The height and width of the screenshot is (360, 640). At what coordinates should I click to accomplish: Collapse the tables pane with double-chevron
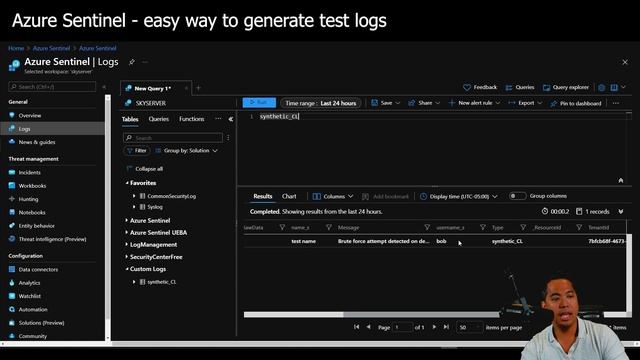click(231, 119)
